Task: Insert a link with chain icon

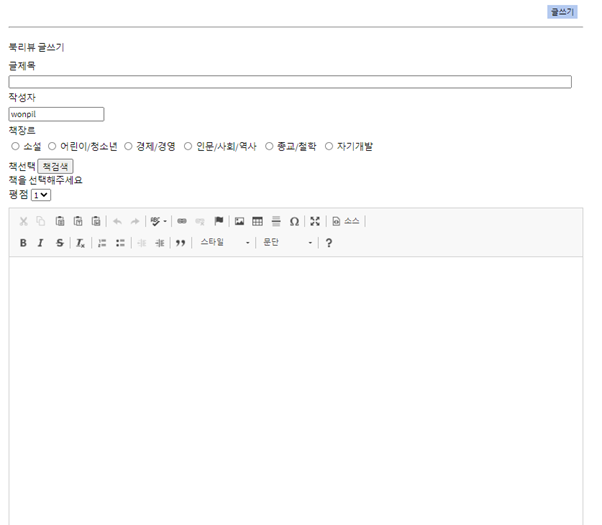Action: 182,221
